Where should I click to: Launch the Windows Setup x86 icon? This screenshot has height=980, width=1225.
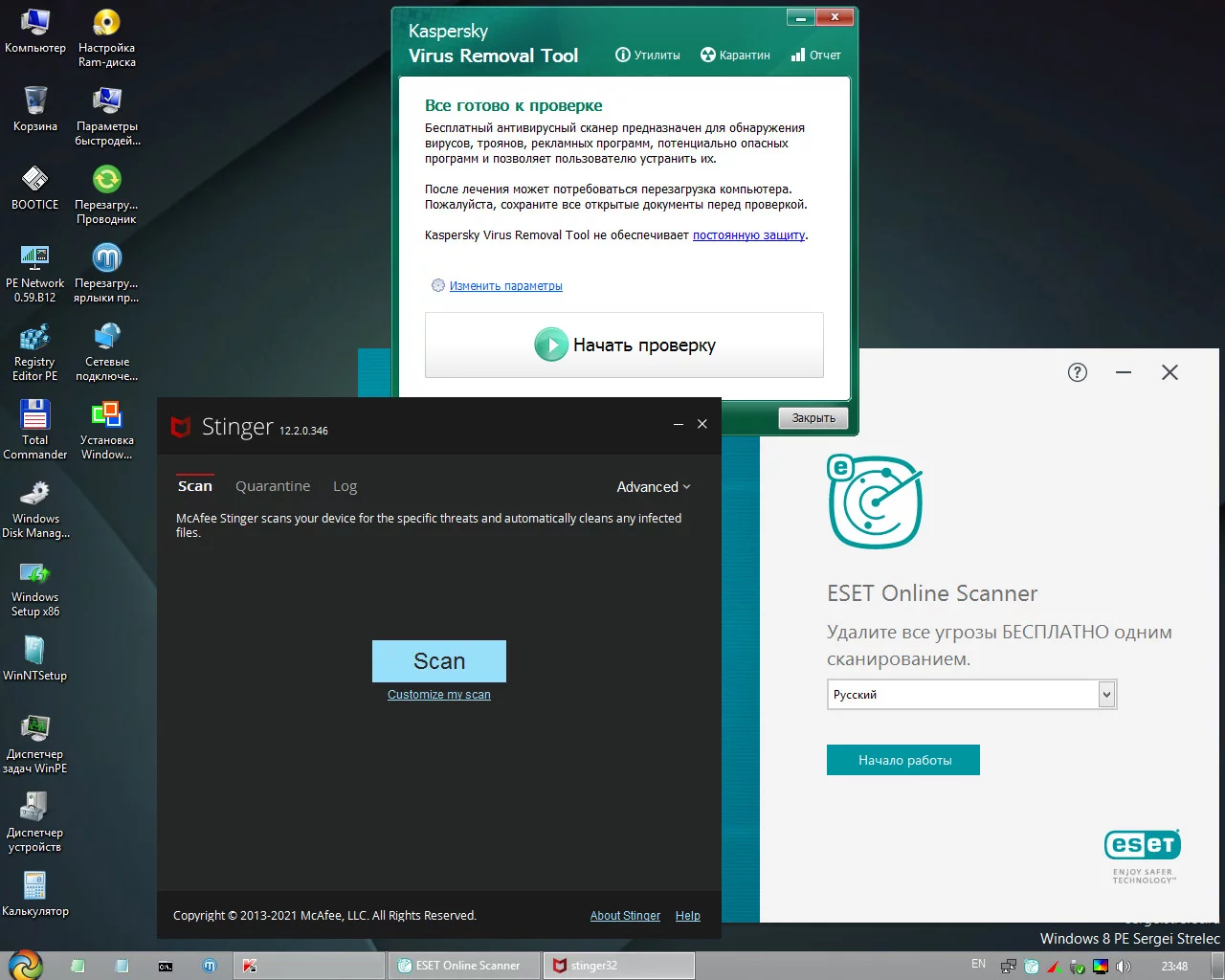coord(35,588)
